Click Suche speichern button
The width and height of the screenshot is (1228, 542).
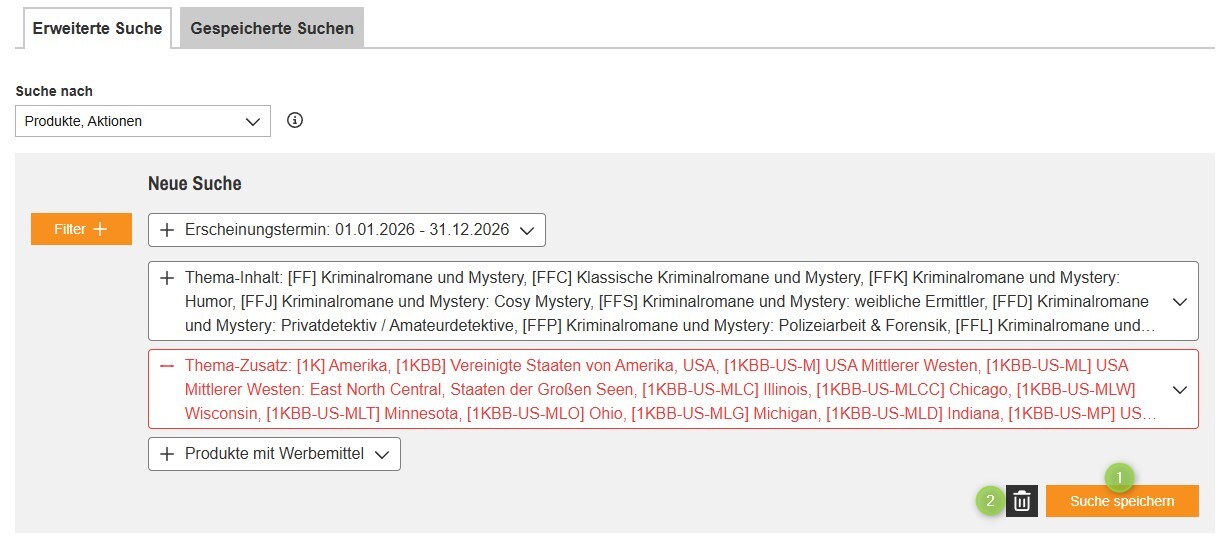pyautogui.click(x=1122, y=501)
